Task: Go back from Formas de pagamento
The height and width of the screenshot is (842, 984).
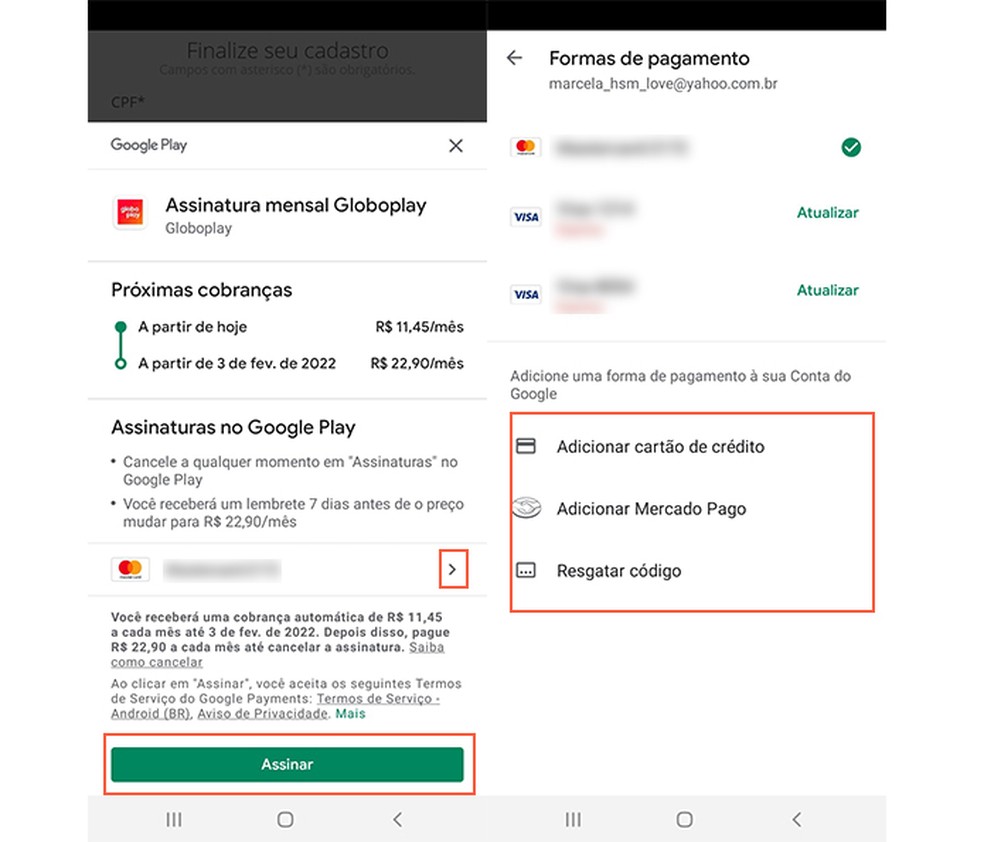Action: pyautogui.click(x=515, y=58)
